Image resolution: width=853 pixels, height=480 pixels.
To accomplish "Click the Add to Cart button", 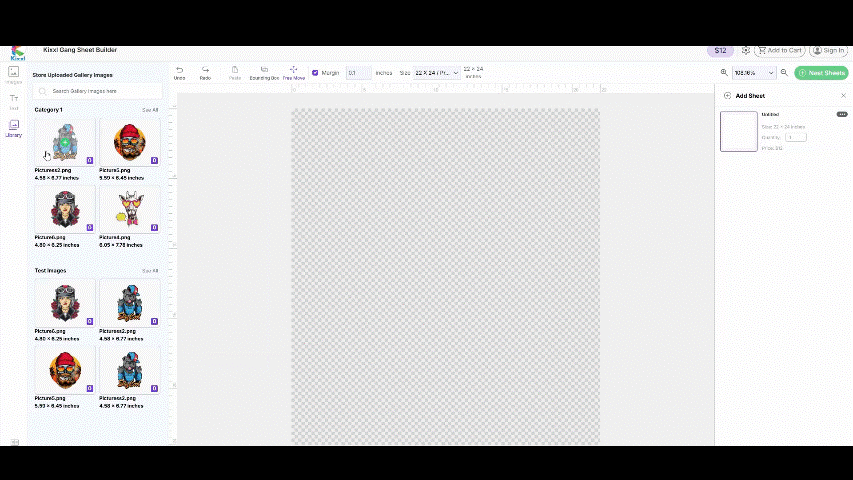I will coord(780,50).
